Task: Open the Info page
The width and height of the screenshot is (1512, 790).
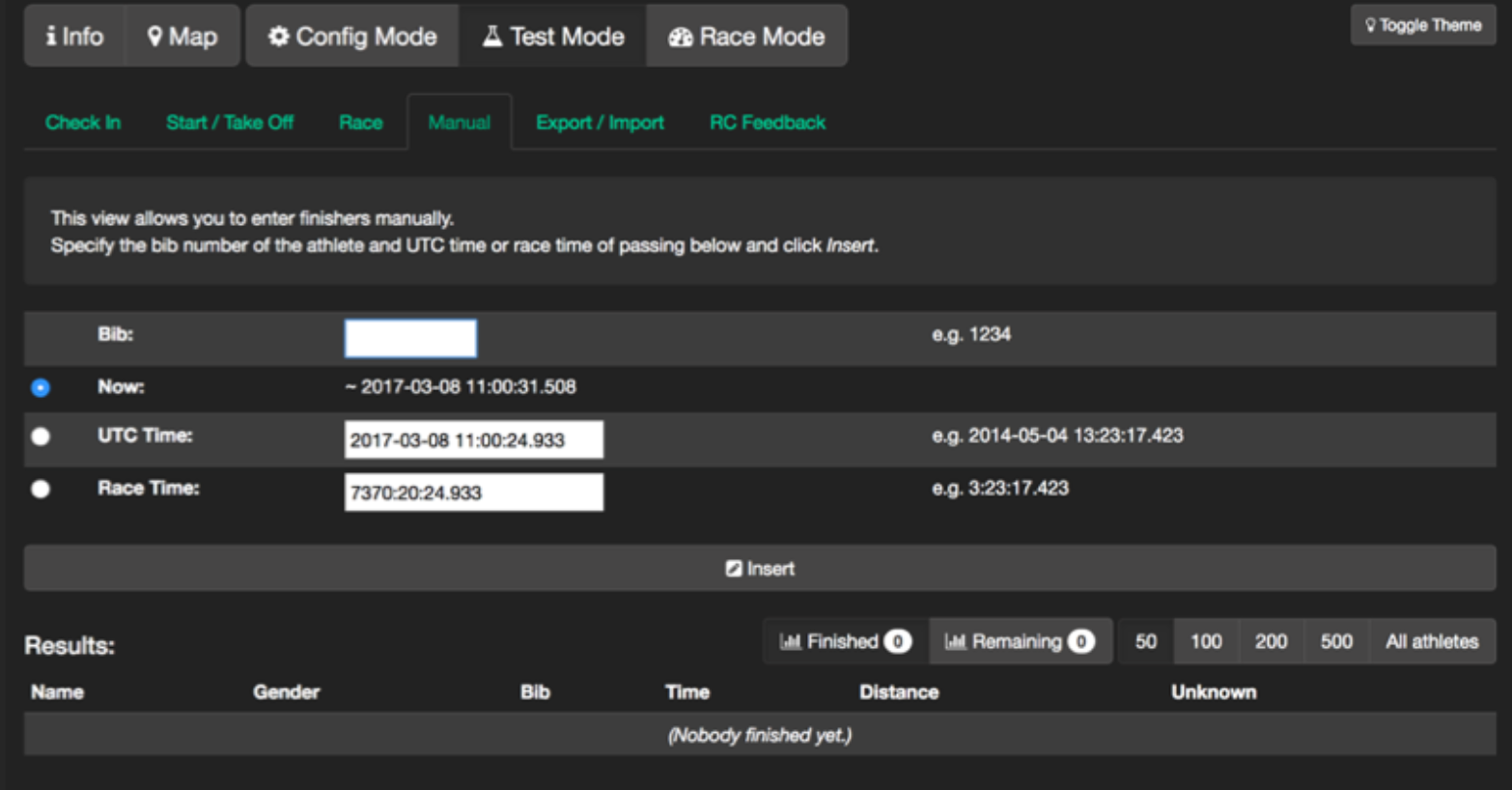Action: (74, 37)
